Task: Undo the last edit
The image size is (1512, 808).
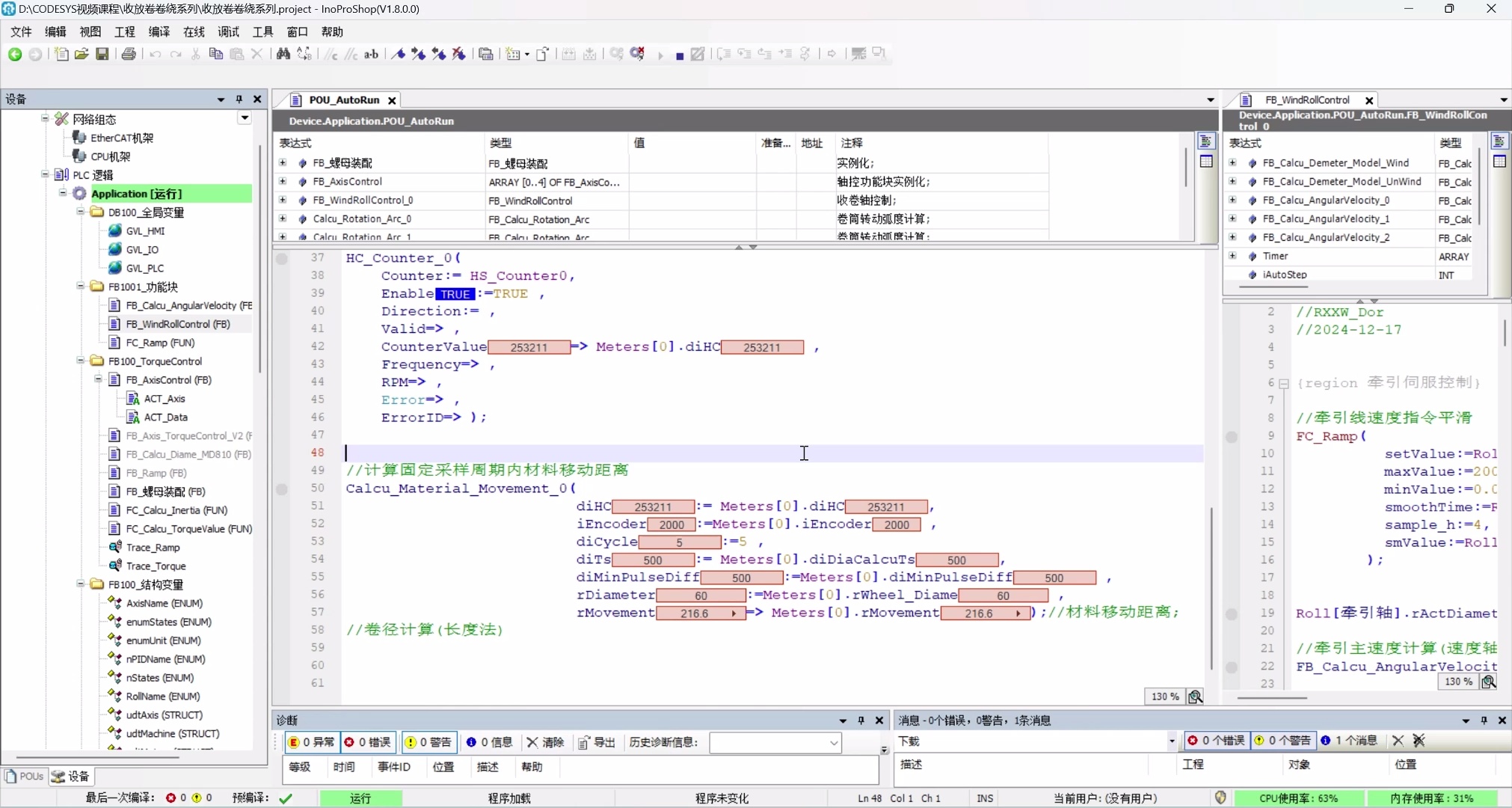Action: tap(155, 54)
